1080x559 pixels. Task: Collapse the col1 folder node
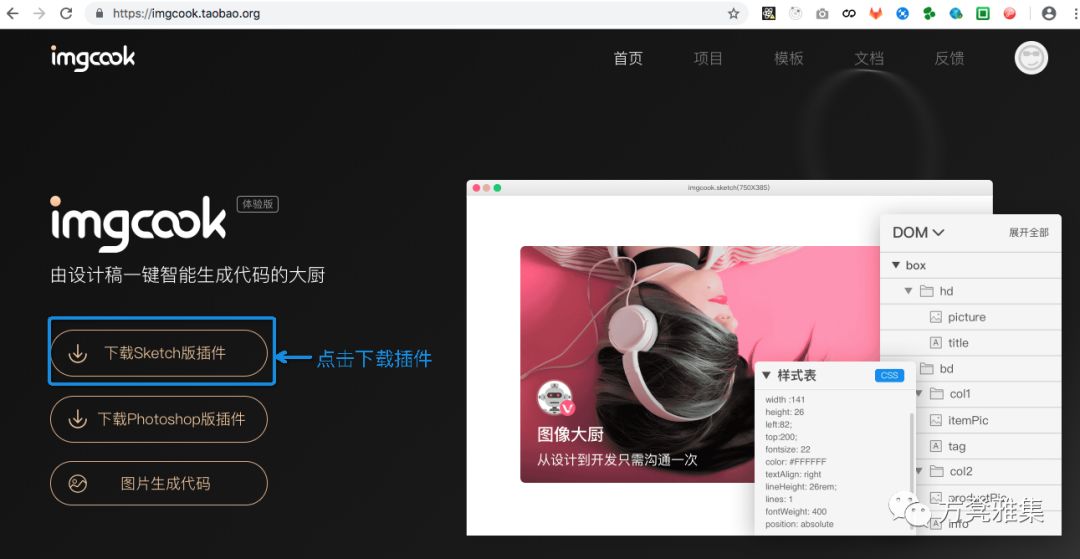(x=918, y=394)
